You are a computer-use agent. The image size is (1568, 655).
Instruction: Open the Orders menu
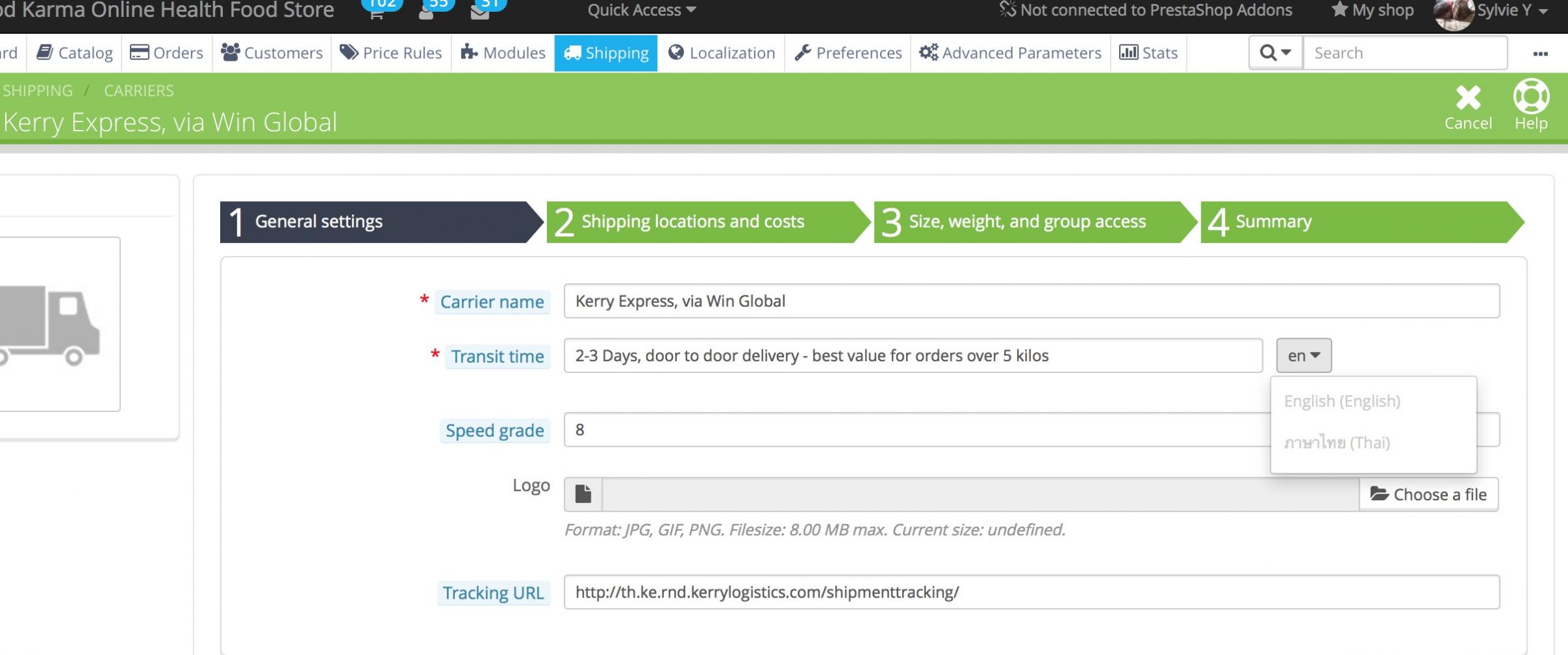coord(167,53)
